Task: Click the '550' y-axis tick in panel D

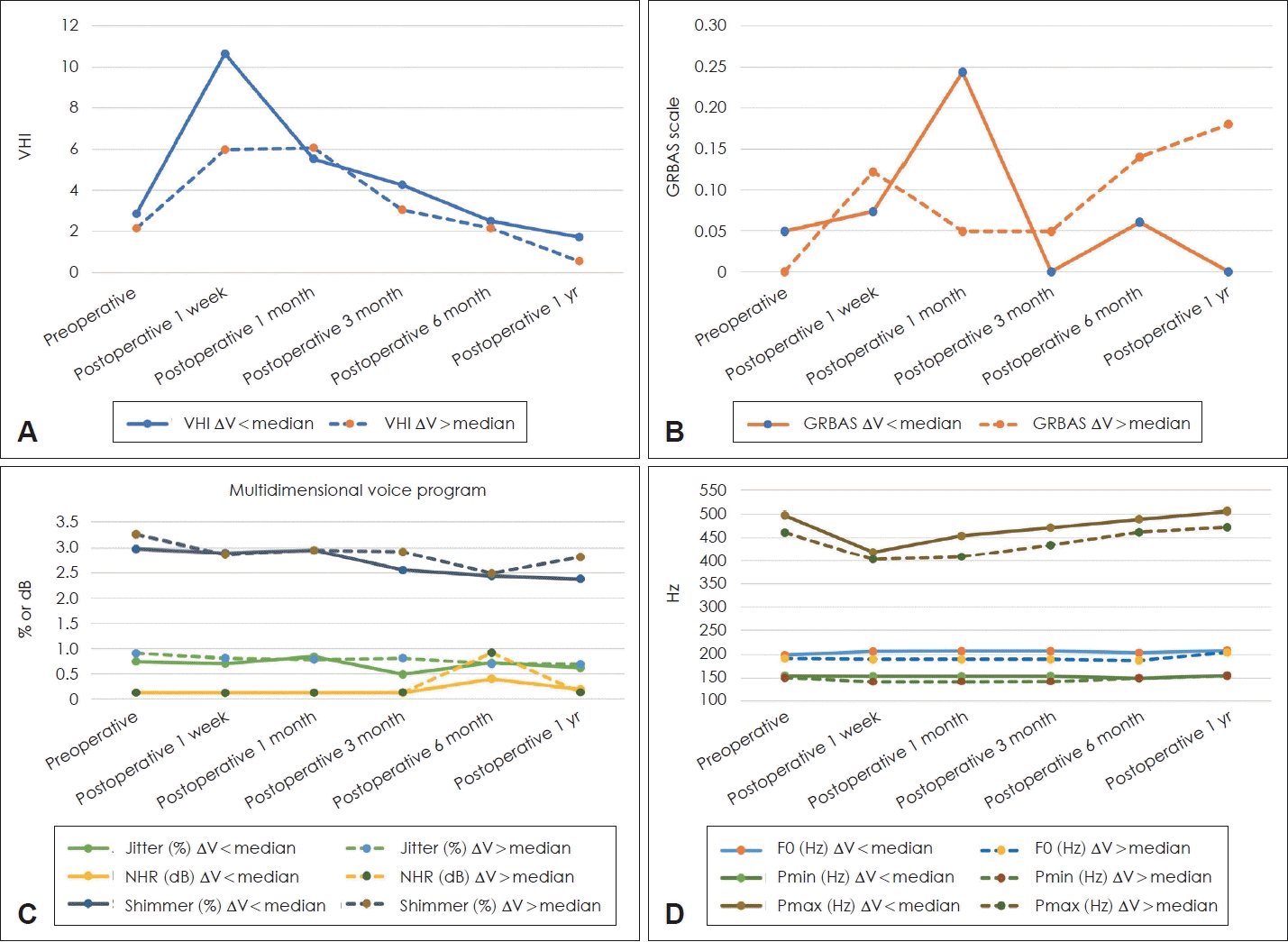Action: click(713, 490)
